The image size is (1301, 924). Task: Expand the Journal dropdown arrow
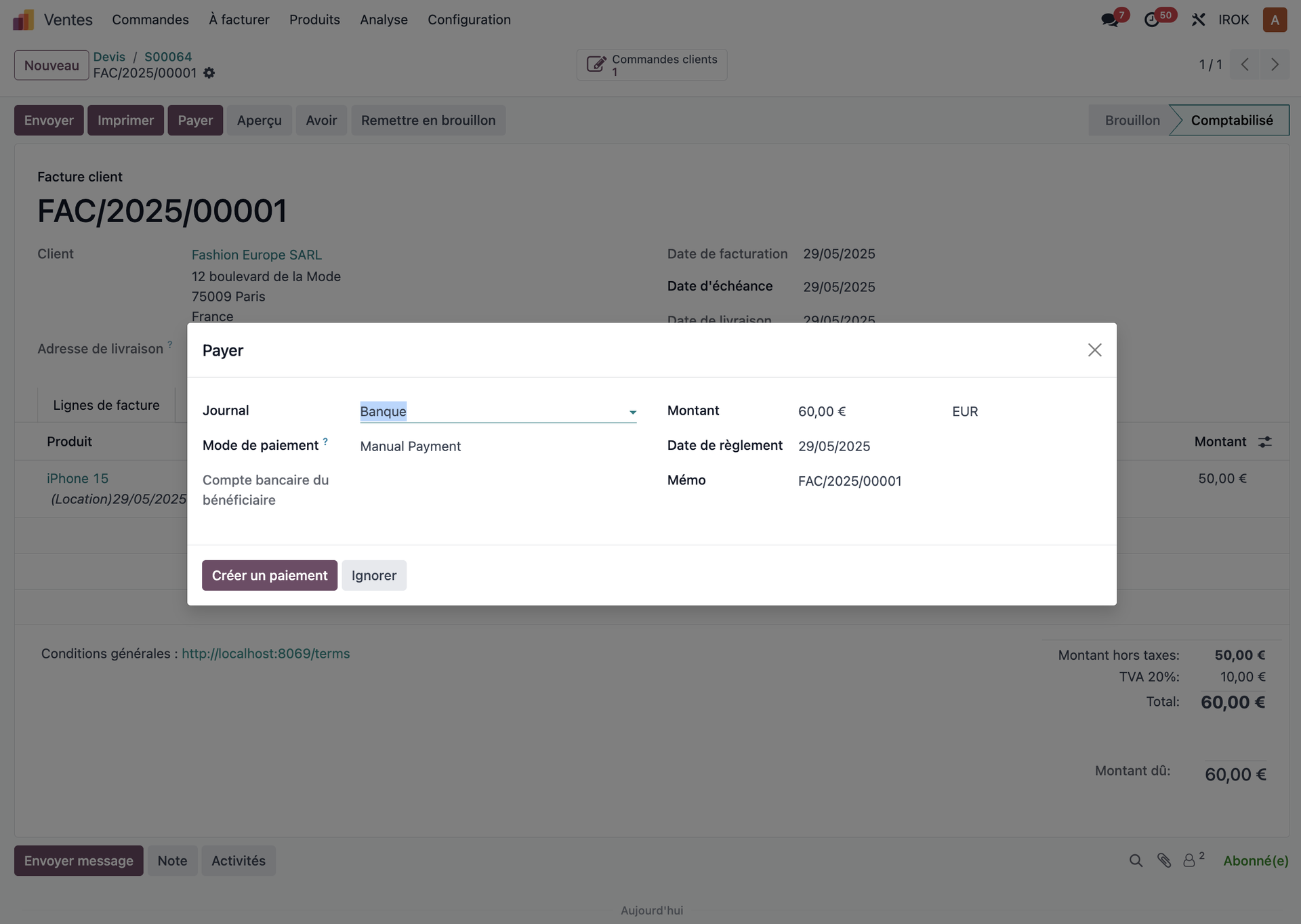click(632, 412)
